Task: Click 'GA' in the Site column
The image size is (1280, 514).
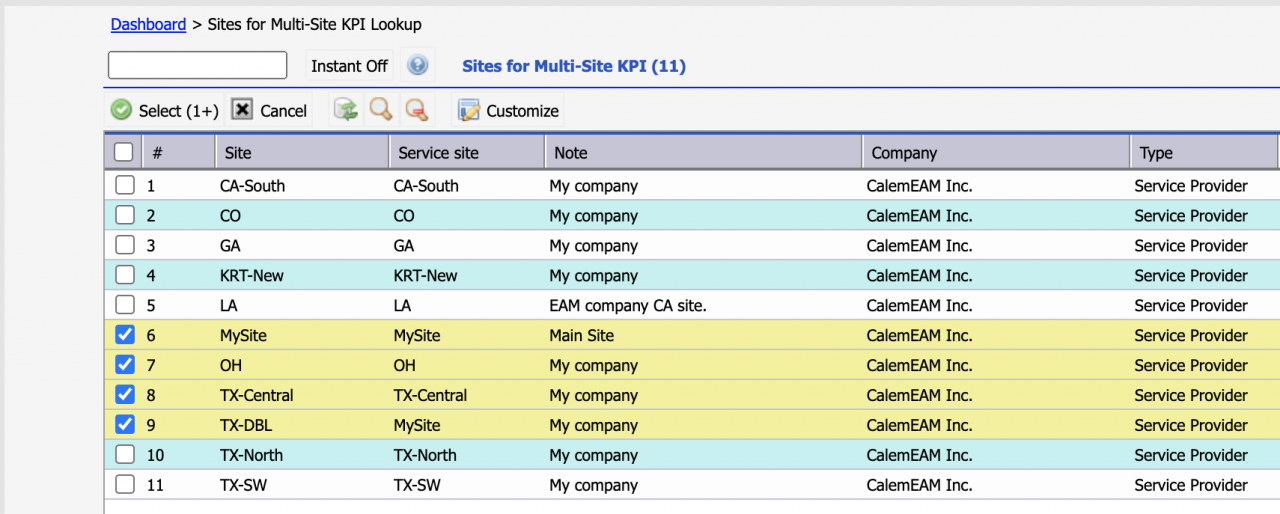Action: point(230,245)
